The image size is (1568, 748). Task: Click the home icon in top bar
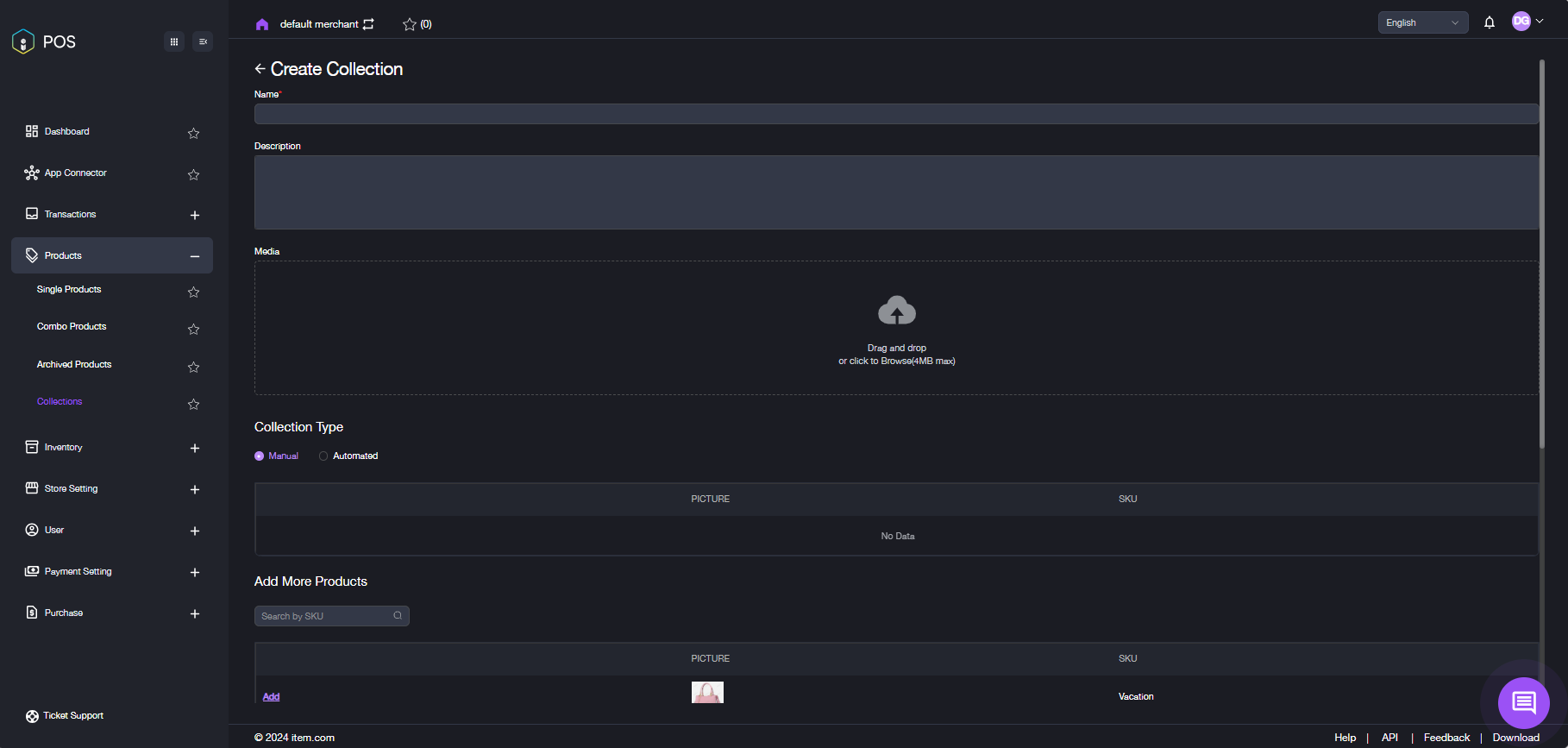pyautogui.click(x=262, y=24)
